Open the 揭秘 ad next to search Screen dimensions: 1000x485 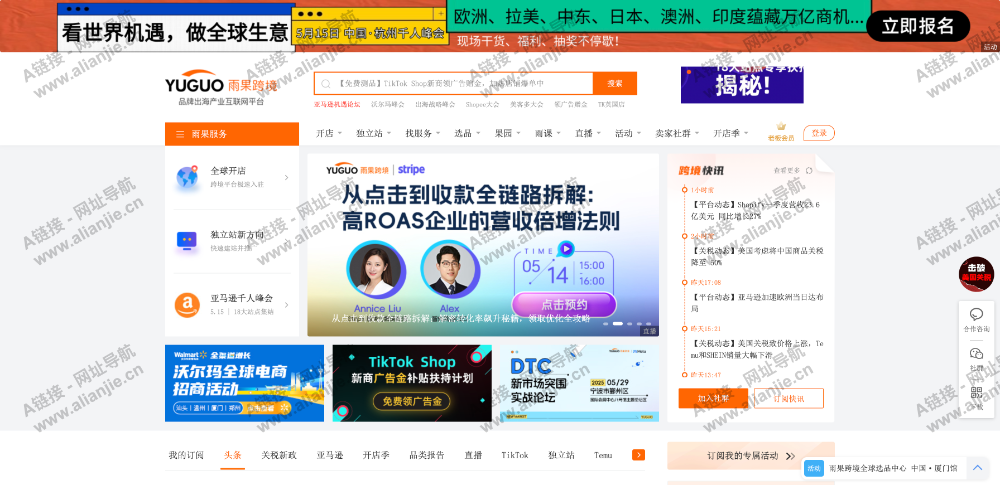[742, 85]
